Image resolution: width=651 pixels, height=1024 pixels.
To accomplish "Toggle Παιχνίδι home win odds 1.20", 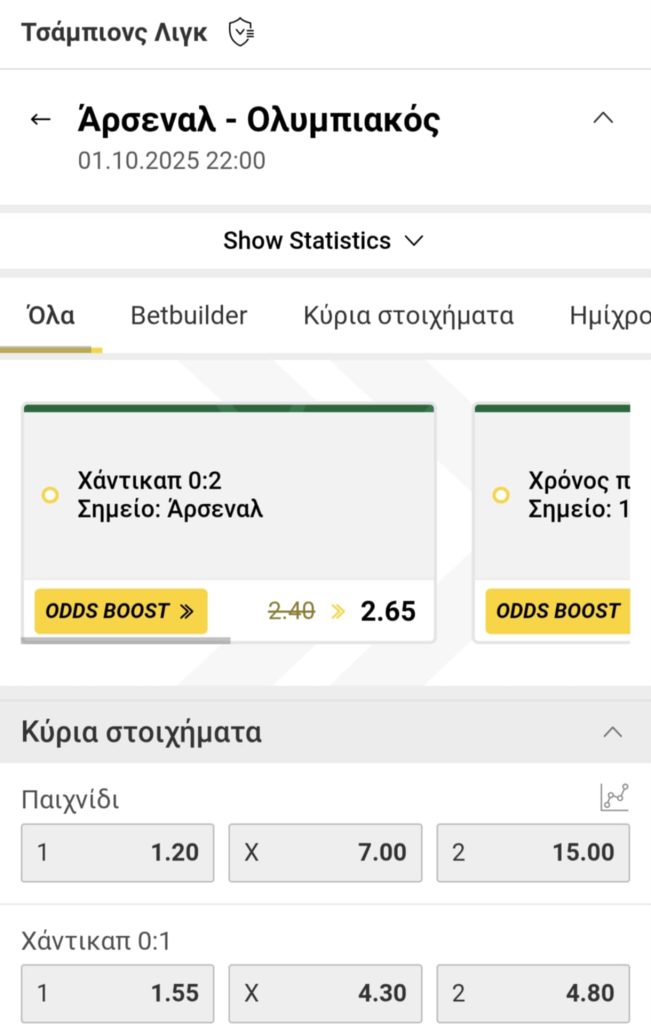I will click(118, 853).
